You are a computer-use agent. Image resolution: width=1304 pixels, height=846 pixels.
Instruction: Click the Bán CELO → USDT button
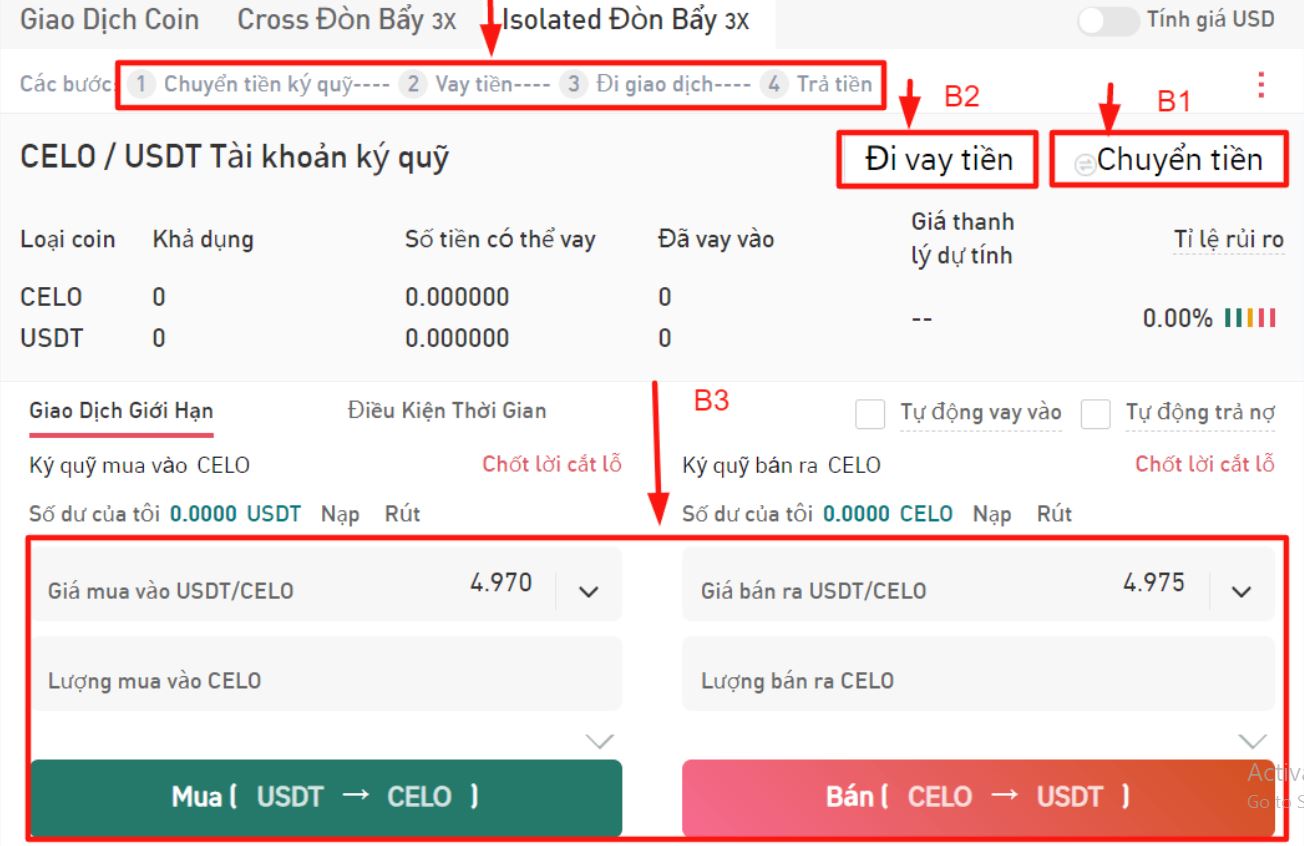pos(978,797)
